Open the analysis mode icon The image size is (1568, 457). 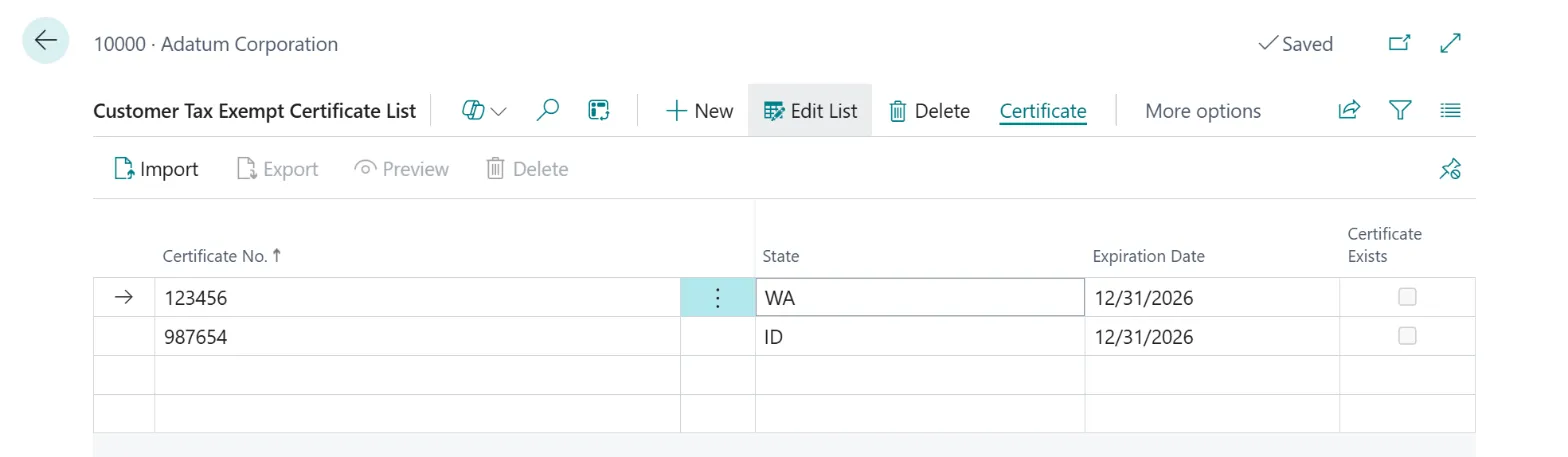click(x=599, y=110)
